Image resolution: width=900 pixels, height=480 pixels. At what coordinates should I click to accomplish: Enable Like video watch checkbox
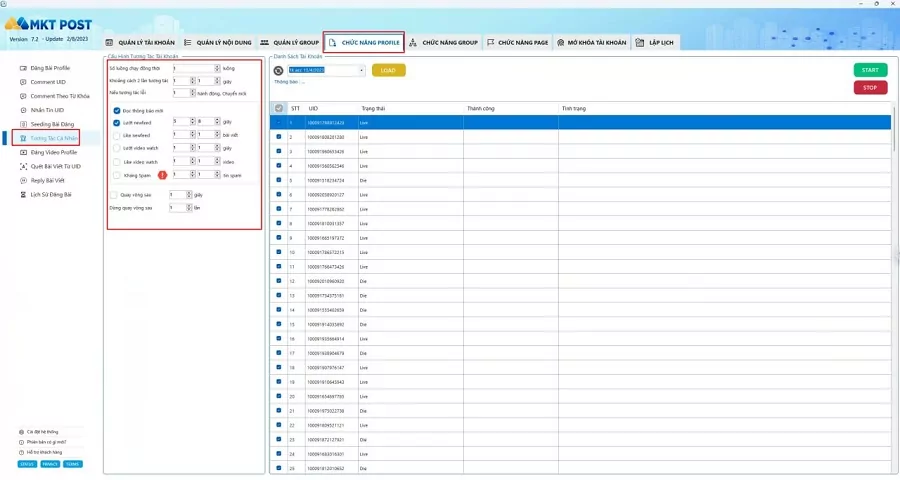[x=117, y=162]
